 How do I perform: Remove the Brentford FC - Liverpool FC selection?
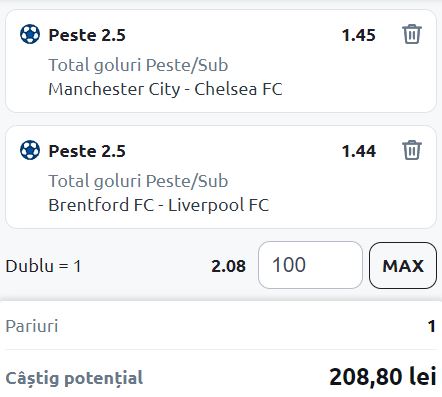coord(412,150)
